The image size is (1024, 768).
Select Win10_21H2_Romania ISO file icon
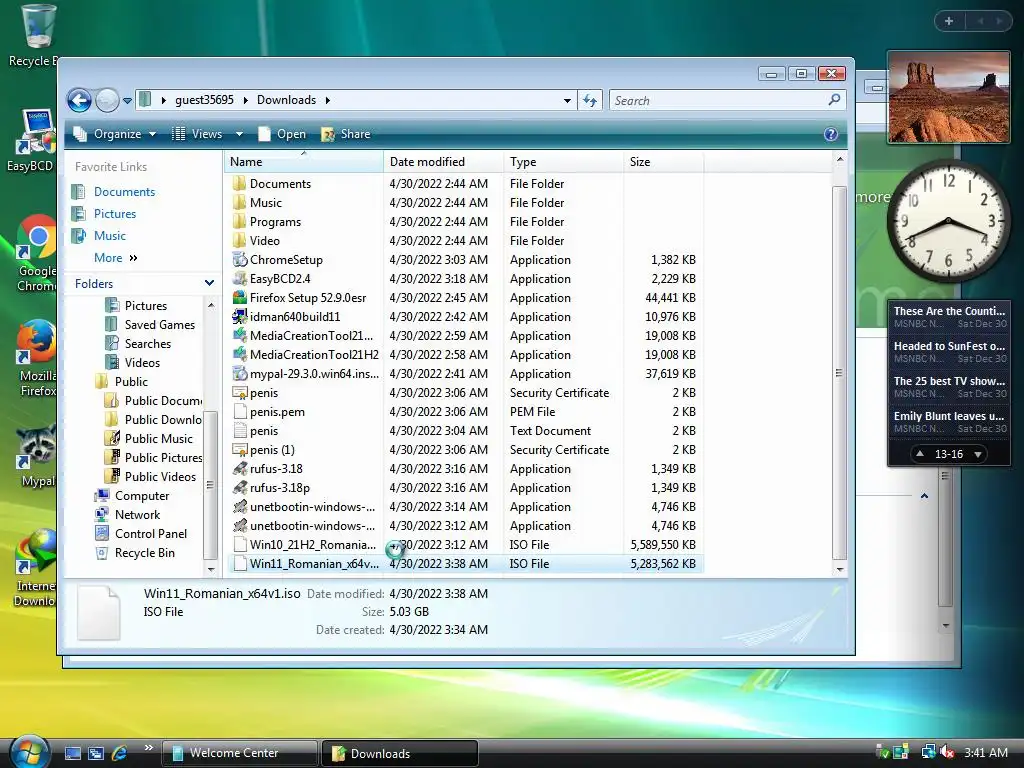240,544
